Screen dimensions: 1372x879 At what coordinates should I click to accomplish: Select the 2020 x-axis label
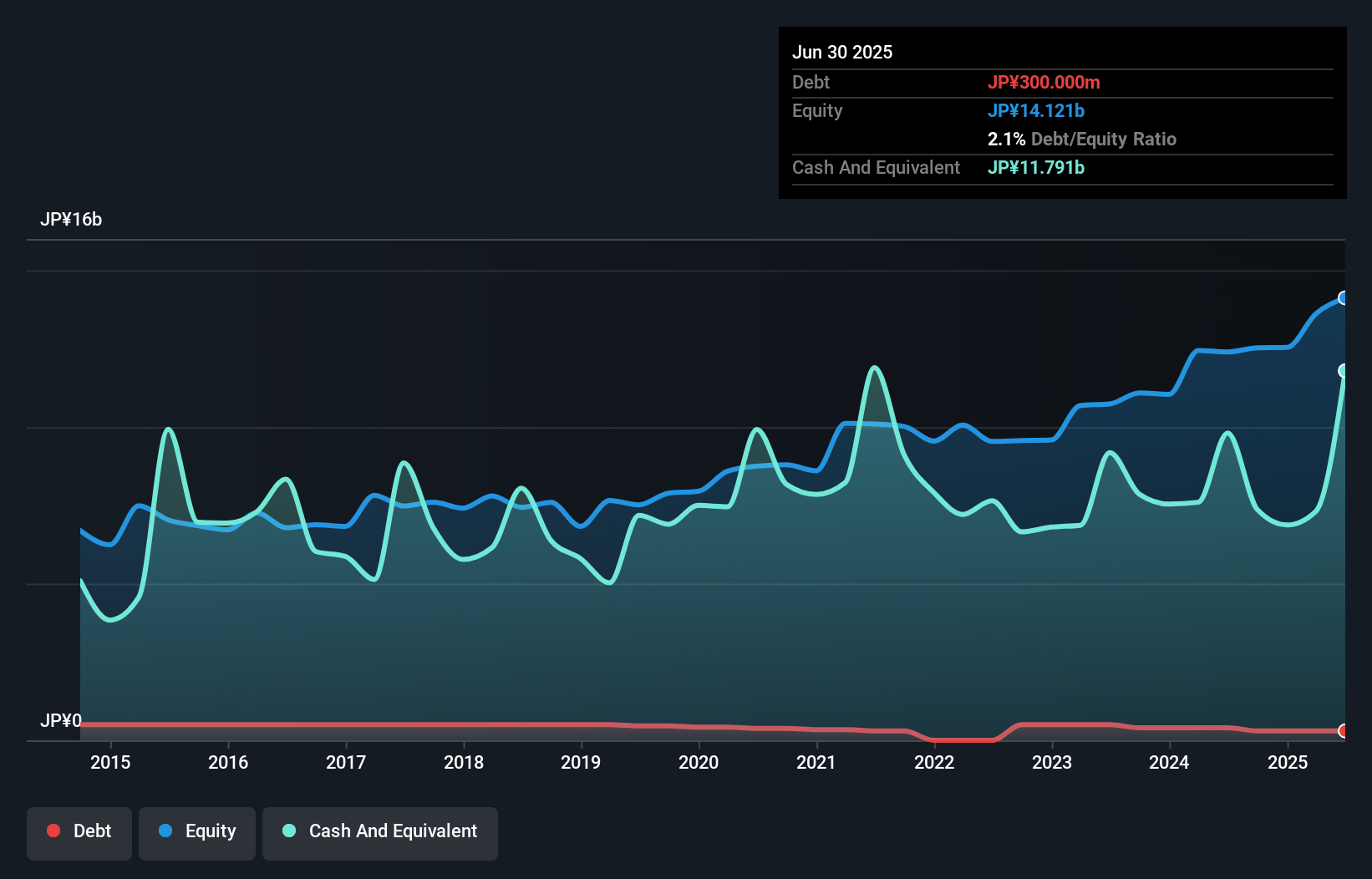click(699, 762)
